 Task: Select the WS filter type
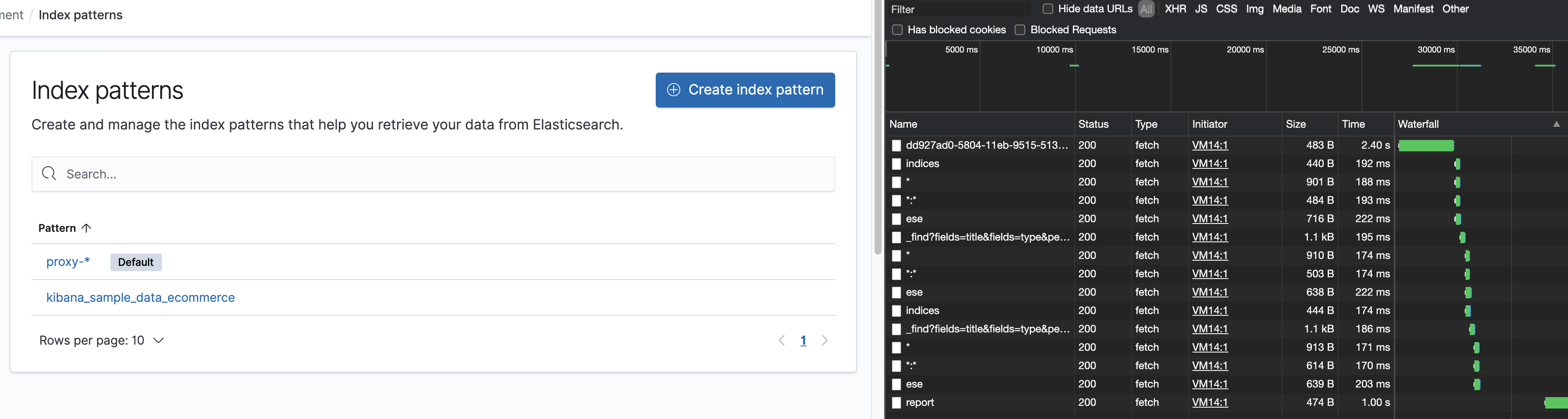[x=1376, y=9]
